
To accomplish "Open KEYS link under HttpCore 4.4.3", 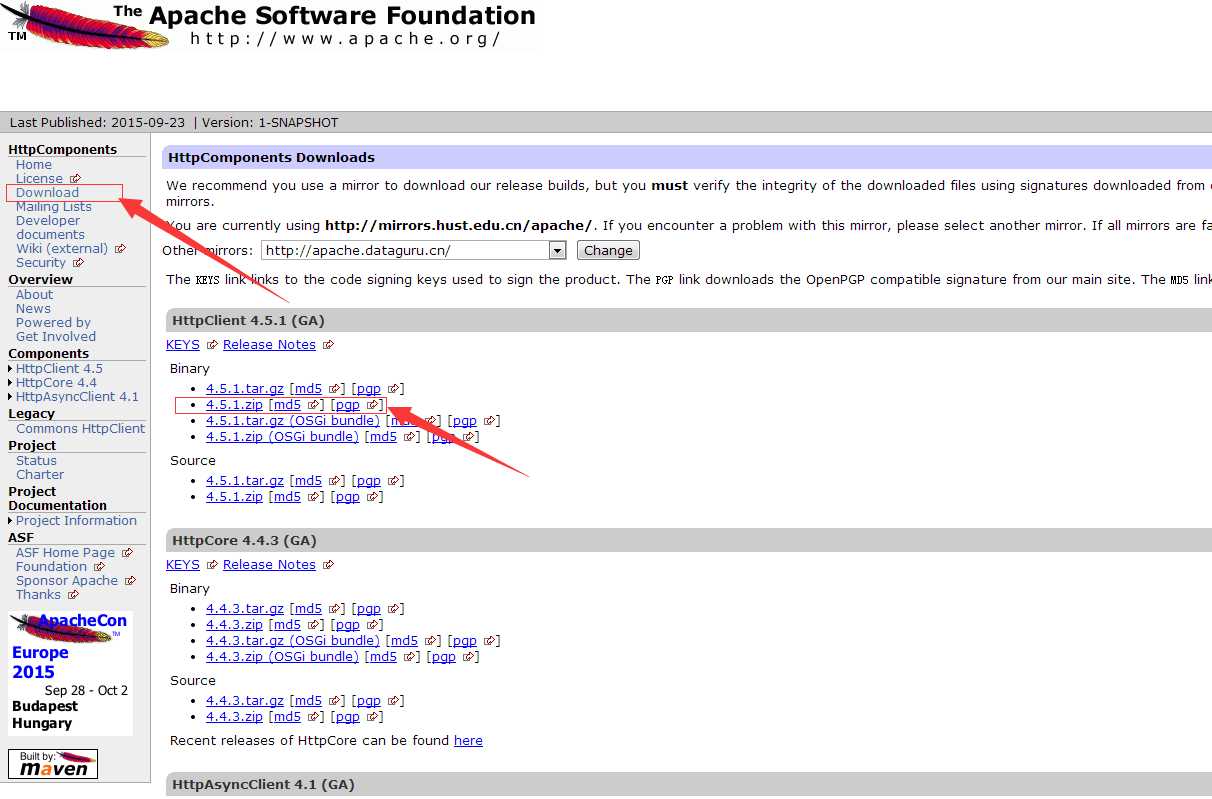I will [183, 565].
